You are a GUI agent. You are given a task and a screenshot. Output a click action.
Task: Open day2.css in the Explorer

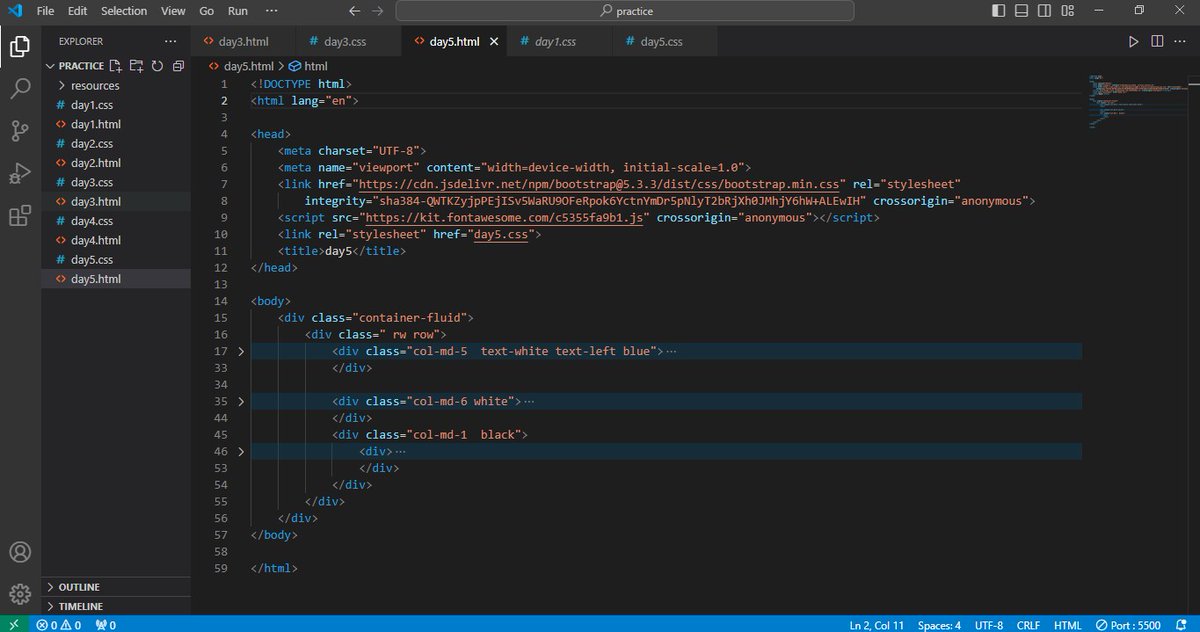pos(92,143)
